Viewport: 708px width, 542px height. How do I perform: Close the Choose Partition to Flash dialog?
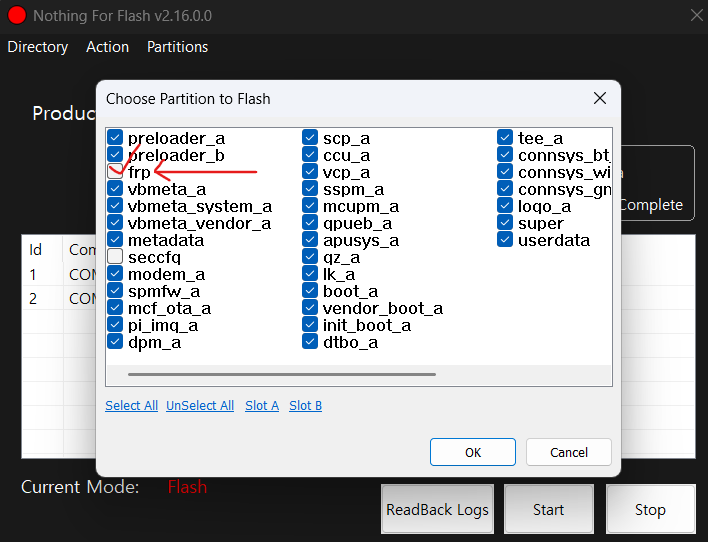[x=599, y=98]
